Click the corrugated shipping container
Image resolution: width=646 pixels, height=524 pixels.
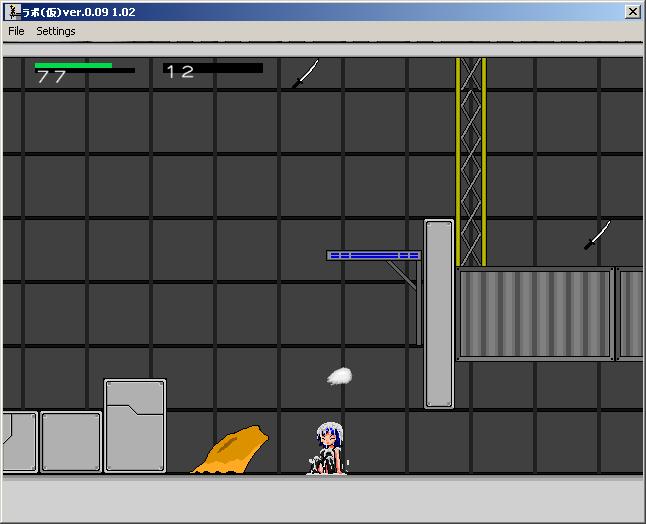coord(535,313)
